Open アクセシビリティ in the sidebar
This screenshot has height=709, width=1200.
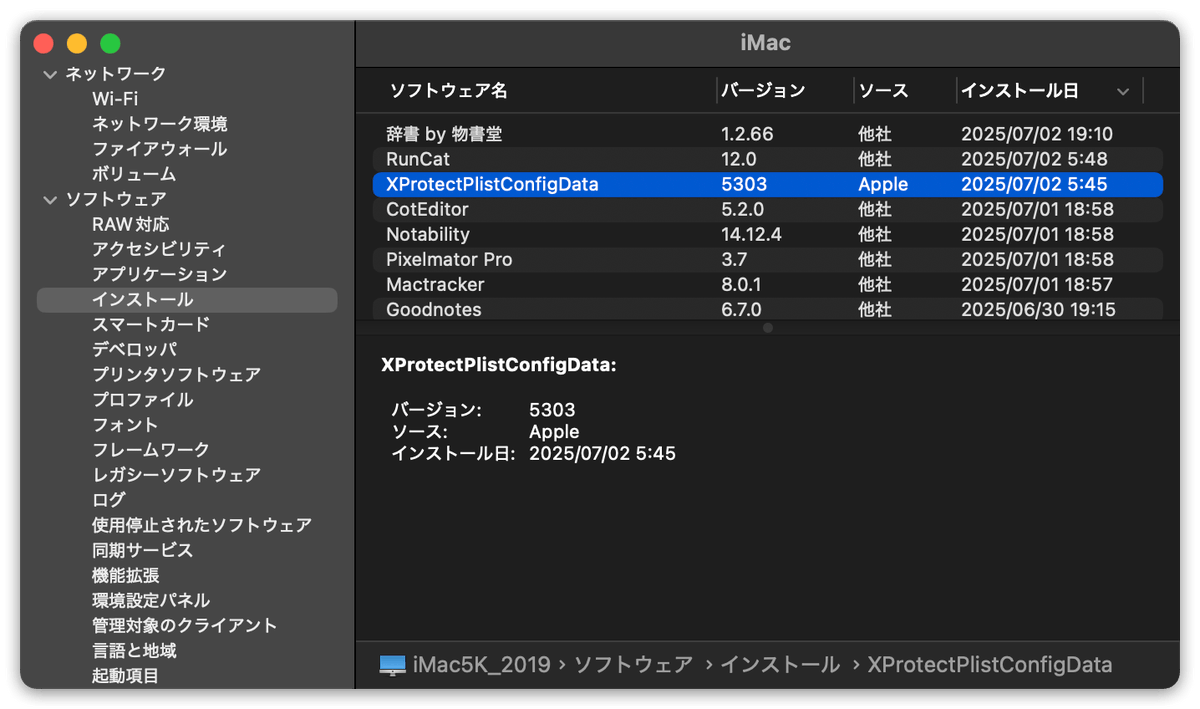point(160,249)
